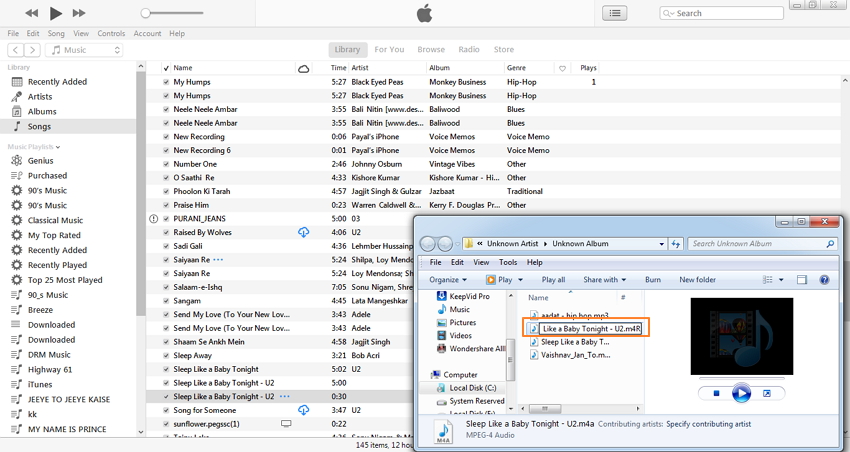Viewport: 850px width, 452px height.
Task: Play the preview in Explorer's media pane
Action: click(x=741, y=393)
